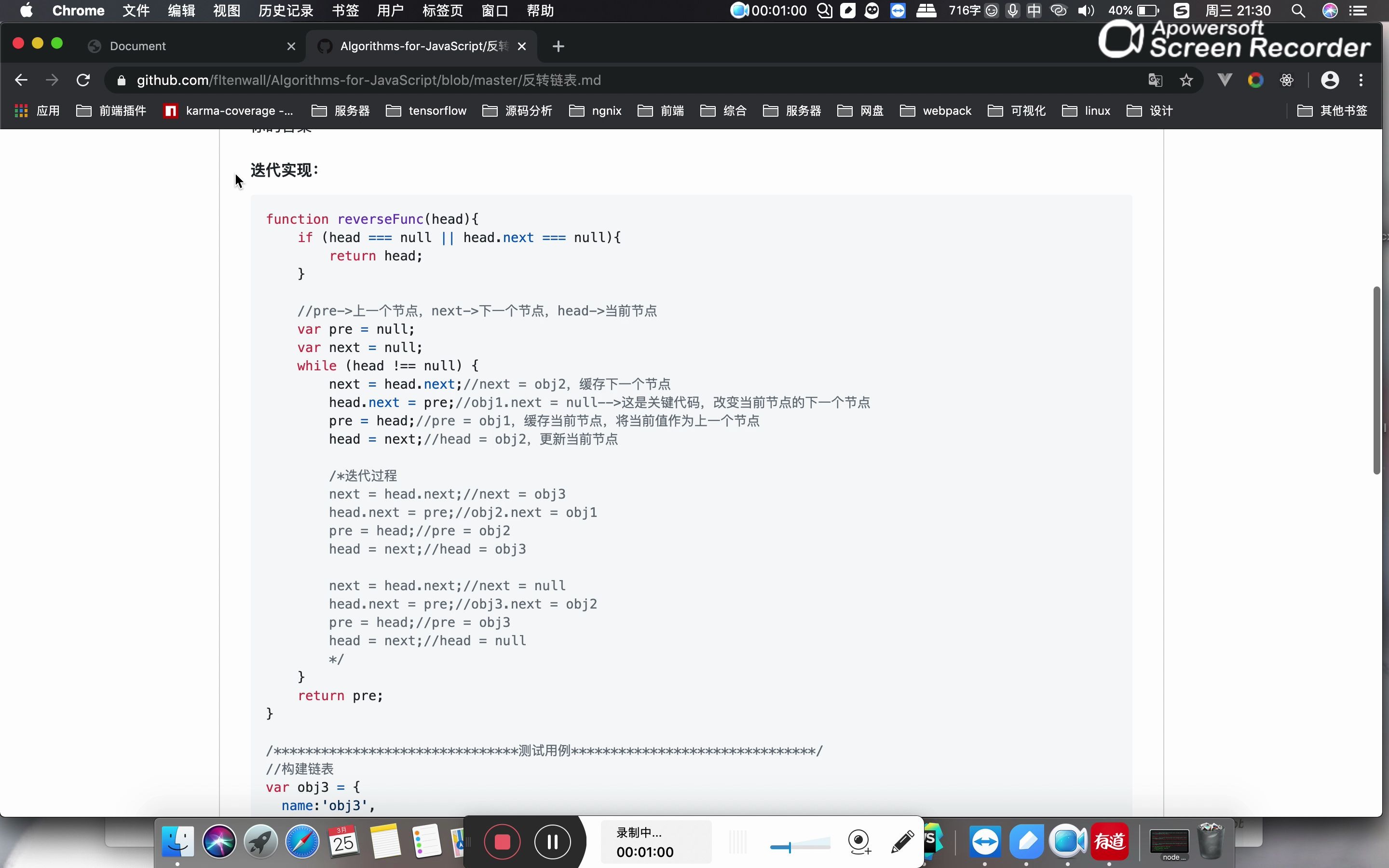Select the Algorithms-for-JavaScript tab
Screen dimensions: 1389x868
pyautogui.click(x=422, y=46)
